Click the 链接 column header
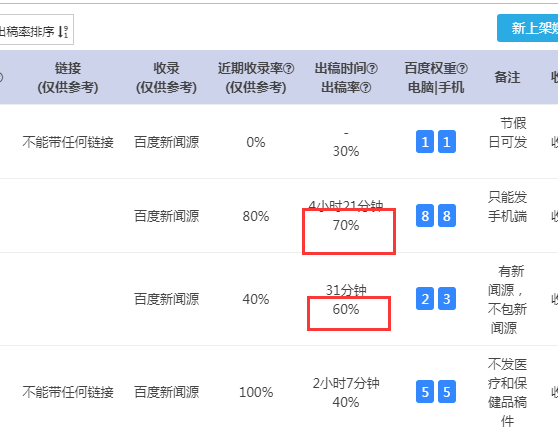The image size is (558, 429). pos(68,78)
